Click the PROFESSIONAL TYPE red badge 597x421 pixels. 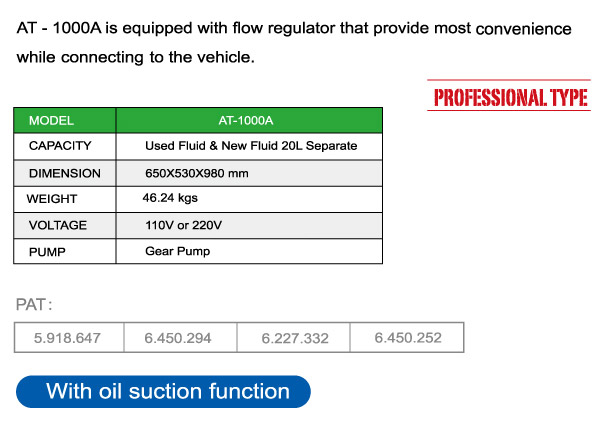[x=509, y=96]
